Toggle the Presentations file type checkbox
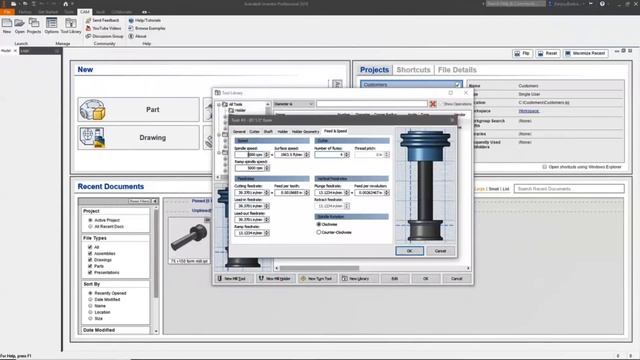The image size is (640, 360). pyautogui.click(x=90, y=272)
